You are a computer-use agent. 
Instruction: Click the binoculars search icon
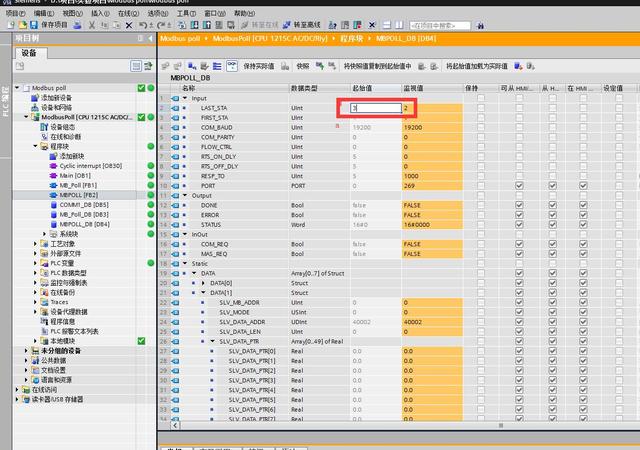click(x=480, y=25)
